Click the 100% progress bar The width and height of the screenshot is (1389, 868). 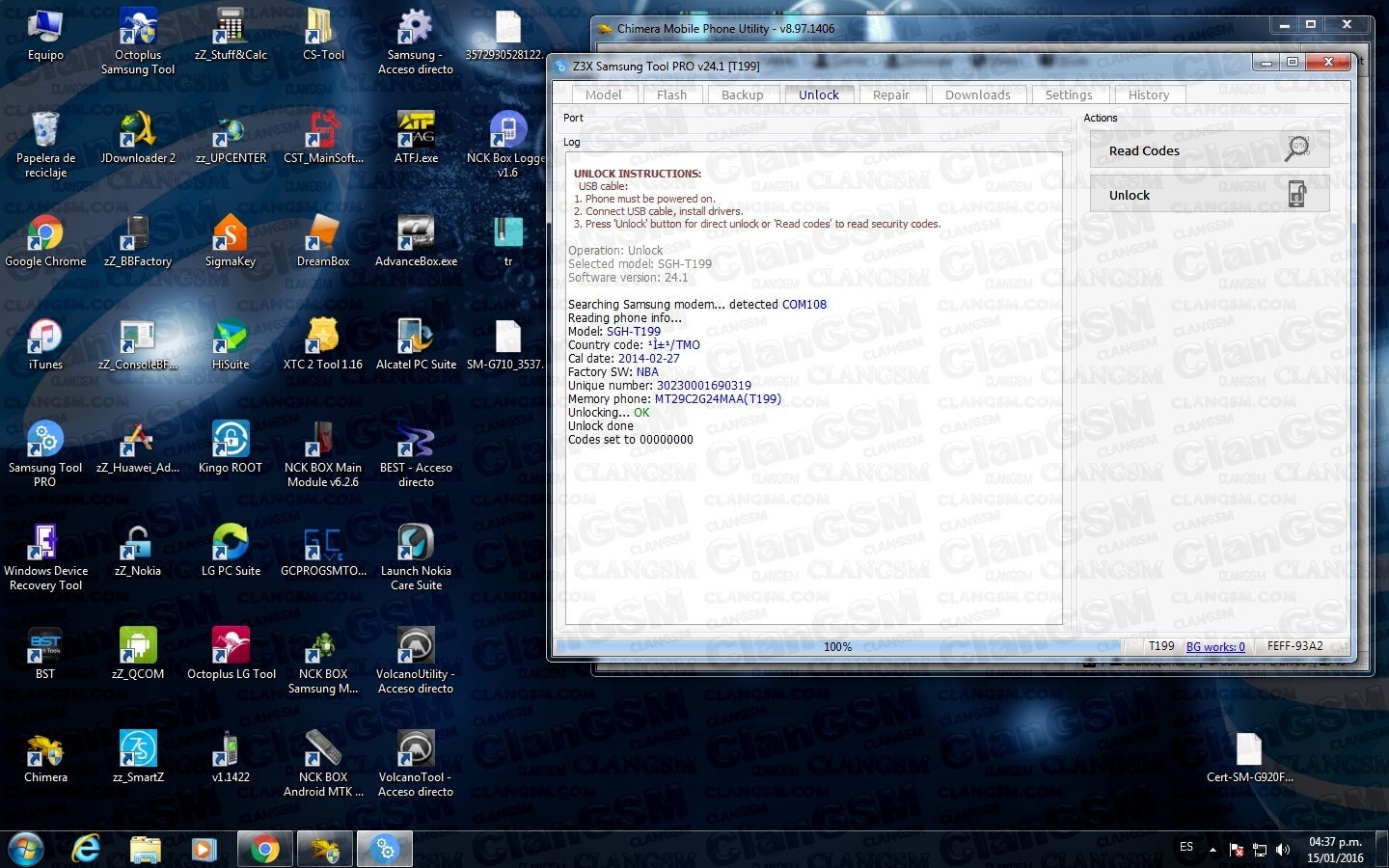tap(837, 646)
